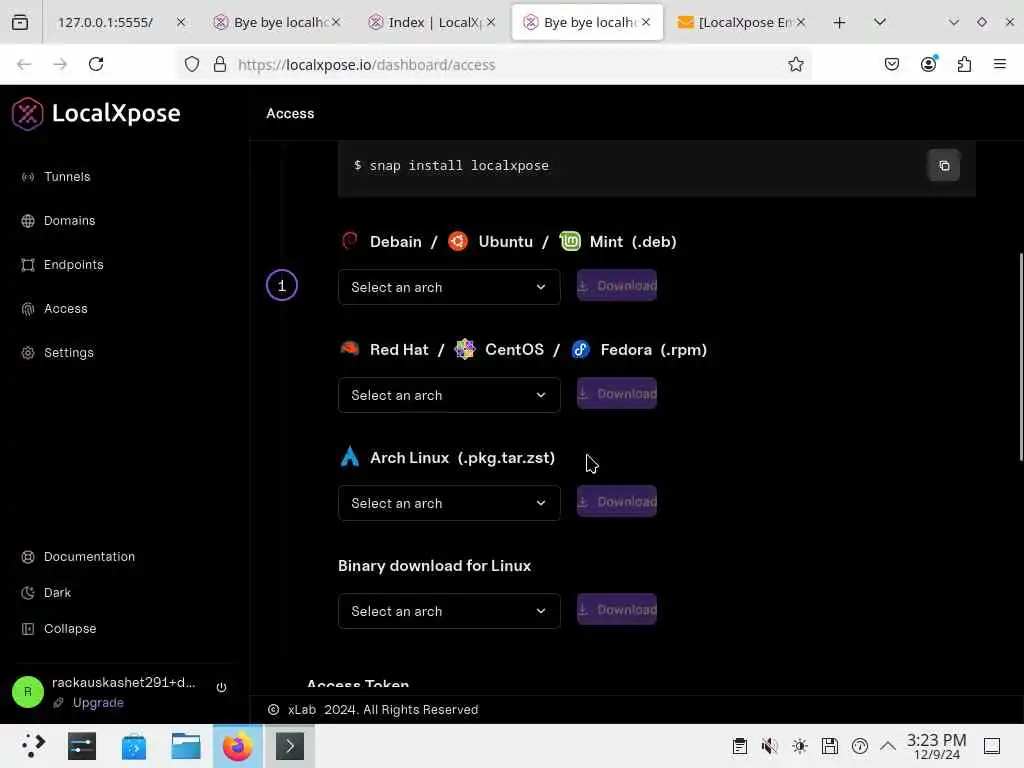Show hidden tray icons arrow
This screenshot has width=1024, height=768.
(888, 746)
